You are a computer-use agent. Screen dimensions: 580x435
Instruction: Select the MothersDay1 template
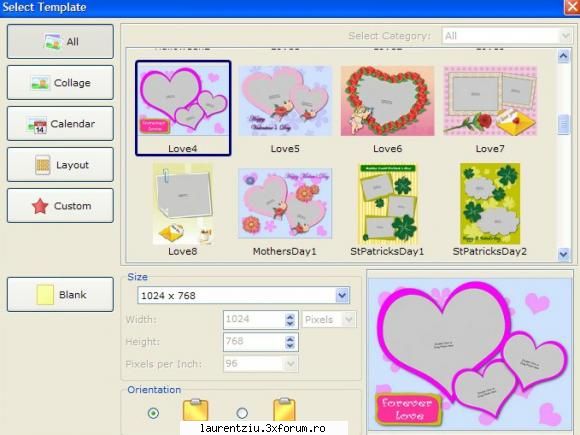285,203
